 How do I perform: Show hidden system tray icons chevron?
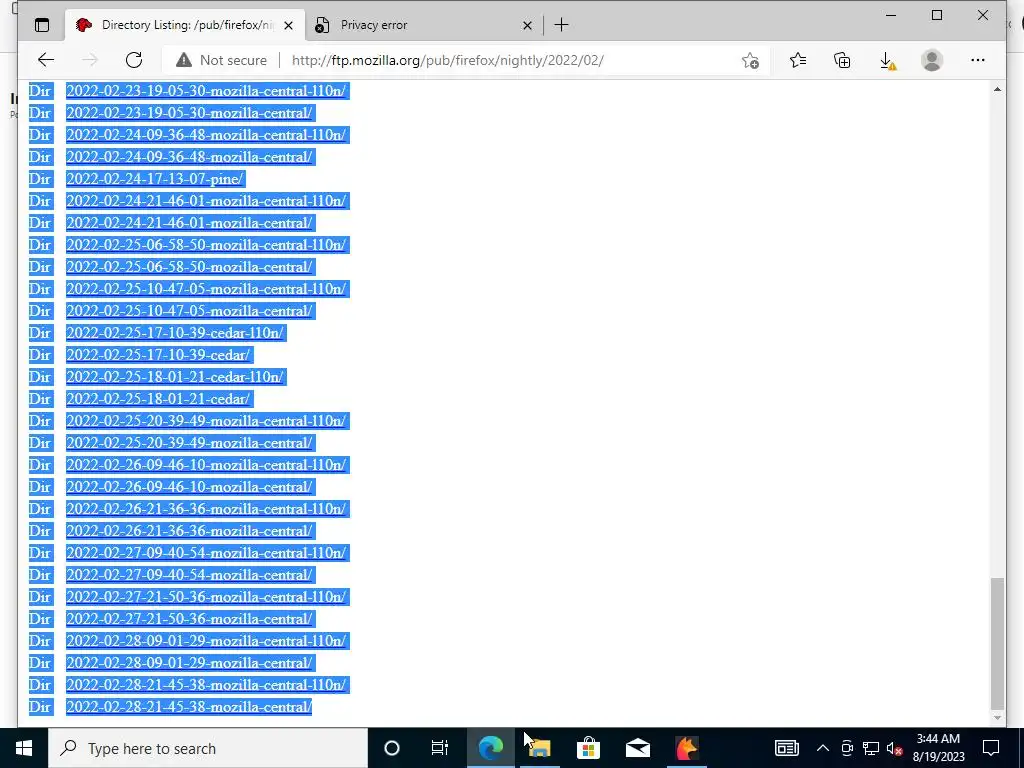point(823,748)
